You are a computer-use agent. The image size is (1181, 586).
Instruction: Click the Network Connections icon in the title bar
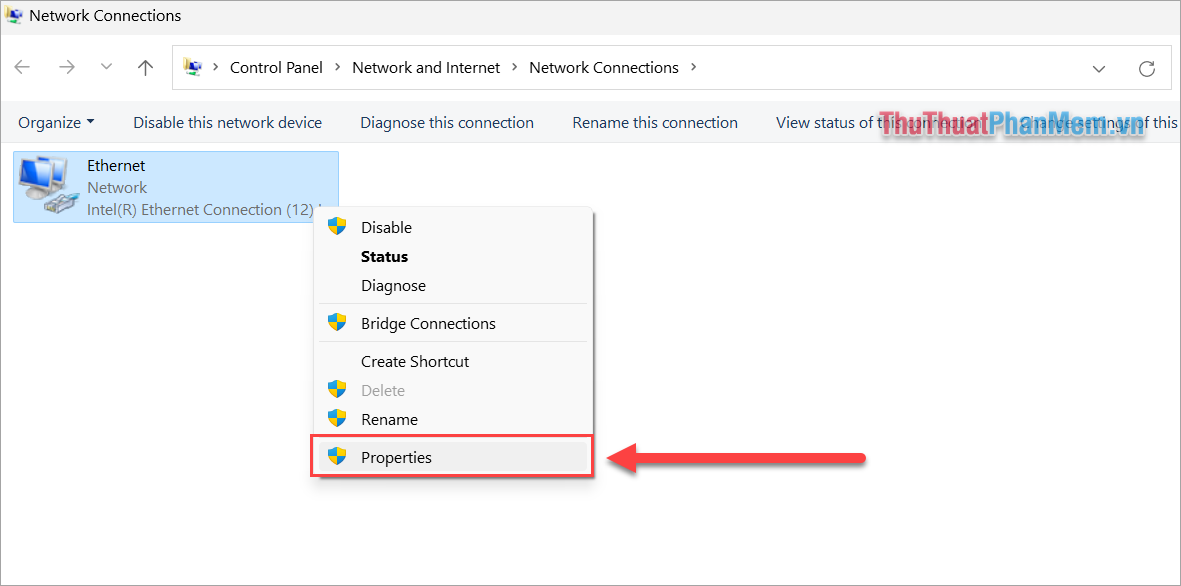coord(14,15)
